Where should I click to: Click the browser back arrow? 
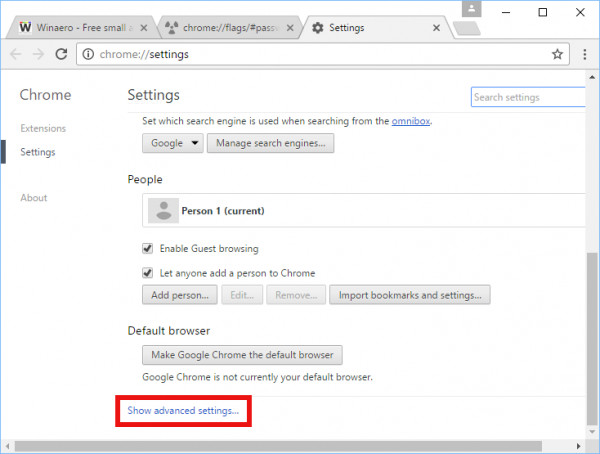coord(16,54)
